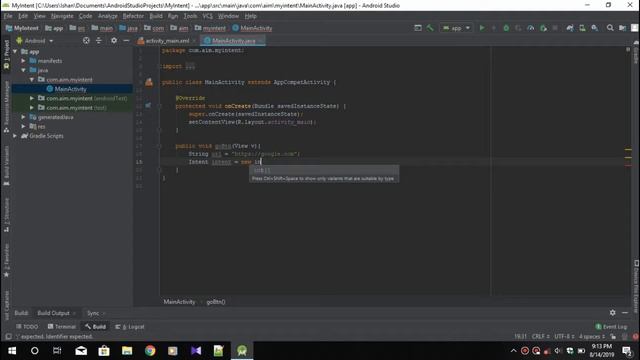Open the CRLF line separator selector
The height and width of the screenshot is (360, 640).
pos(541,337)
